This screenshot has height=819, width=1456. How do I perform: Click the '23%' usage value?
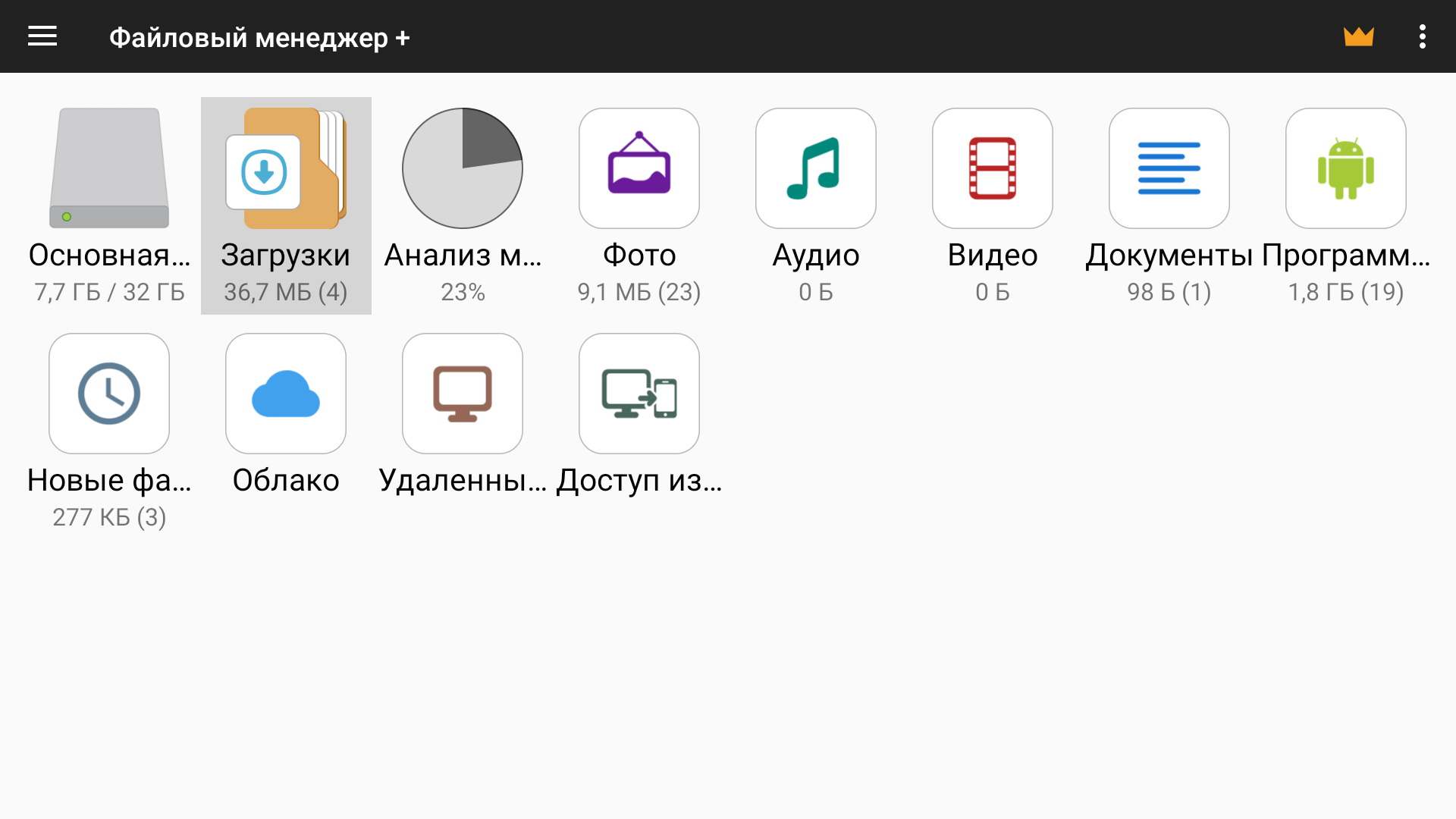(x=463, y=292)
